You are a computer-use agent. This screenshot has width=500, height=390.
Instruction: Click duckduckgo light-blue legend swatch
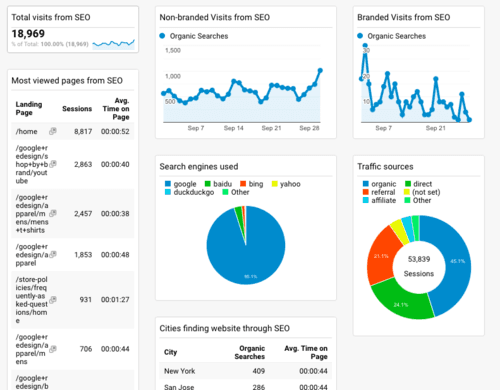click(x=168, y=192)
